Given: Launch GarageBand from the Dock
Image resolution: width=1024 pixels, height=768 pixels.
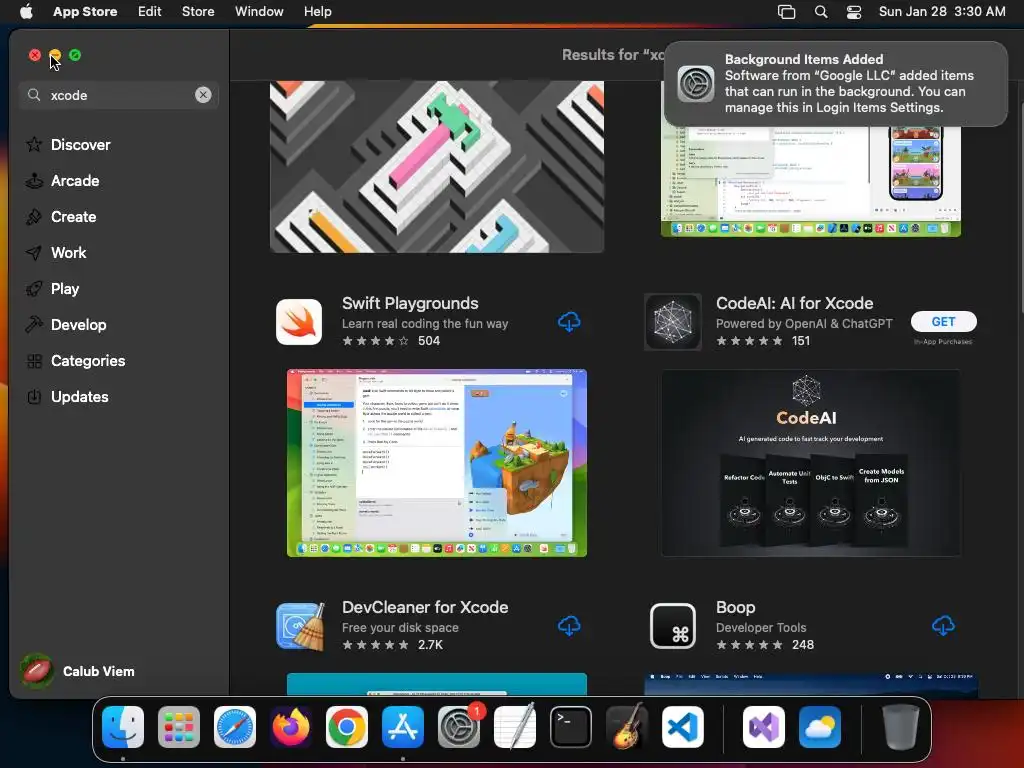Looking at the screenshot, I should tap(627, 727).
